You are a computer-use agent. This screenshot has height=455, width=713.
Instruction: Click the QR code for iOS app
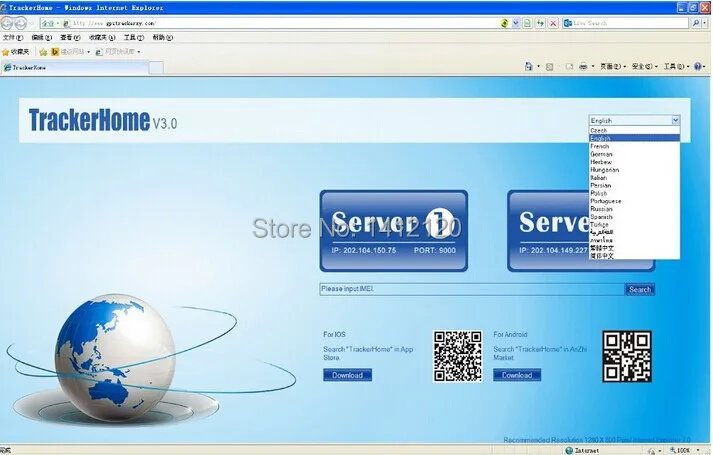click(x=457, y=356)
